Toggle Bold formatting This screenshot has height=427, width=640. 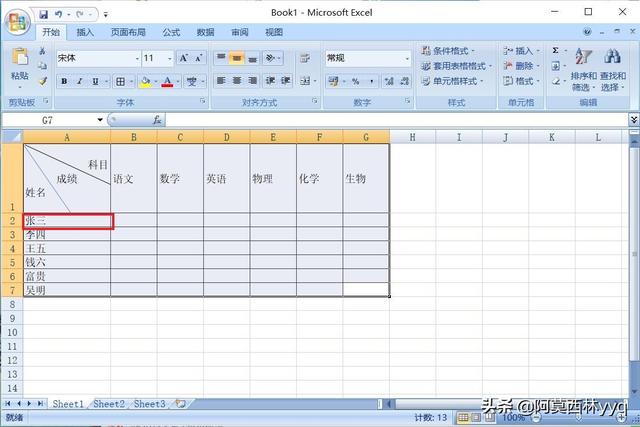[64, 81]
